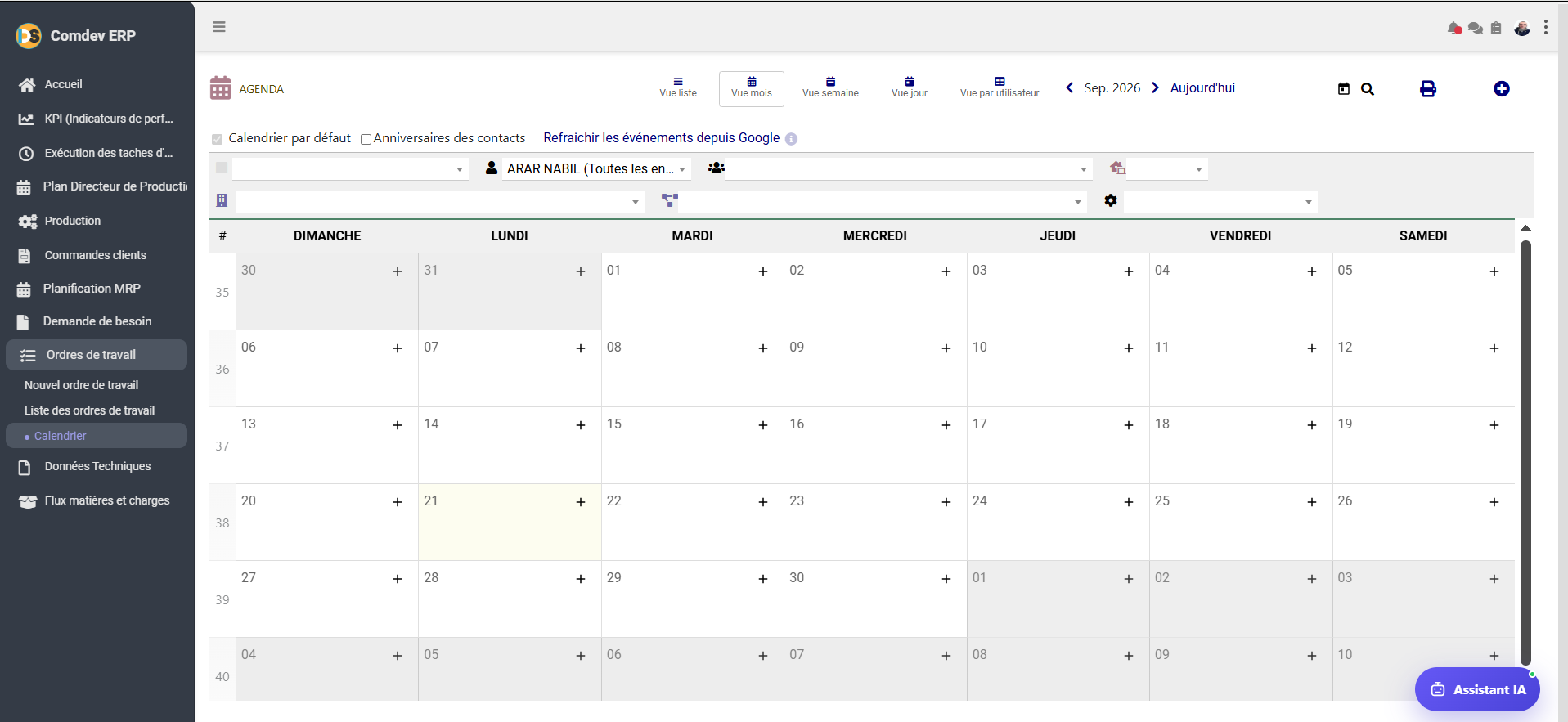The image size is (1568, 722).
Task: Click the company building filter icon
Action: tap(222, 200)
